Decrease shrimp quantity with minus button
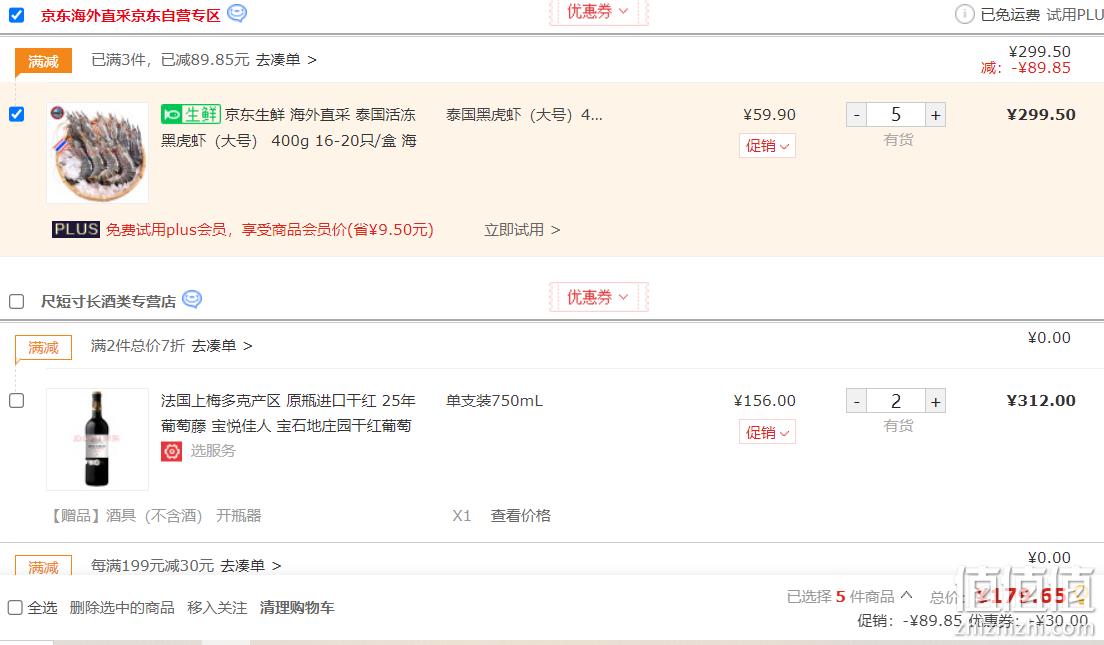1104x645 pixels. (x=857, y=115)
